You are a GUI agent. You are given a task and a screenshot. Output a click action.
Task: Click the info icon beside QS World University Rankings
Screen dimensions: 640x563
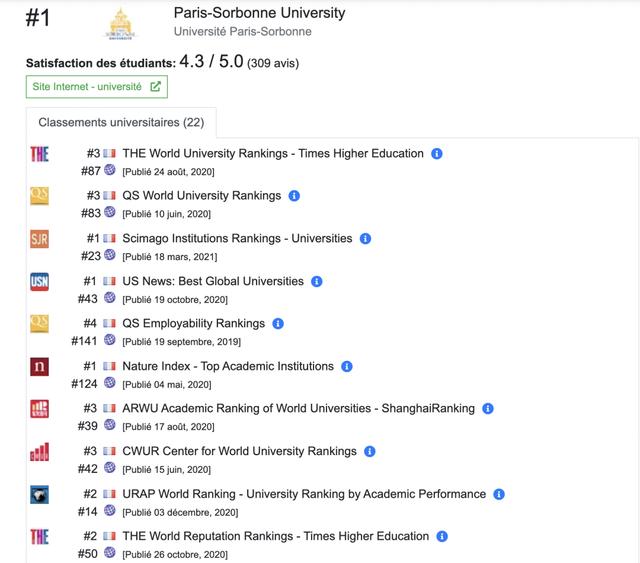294,196
